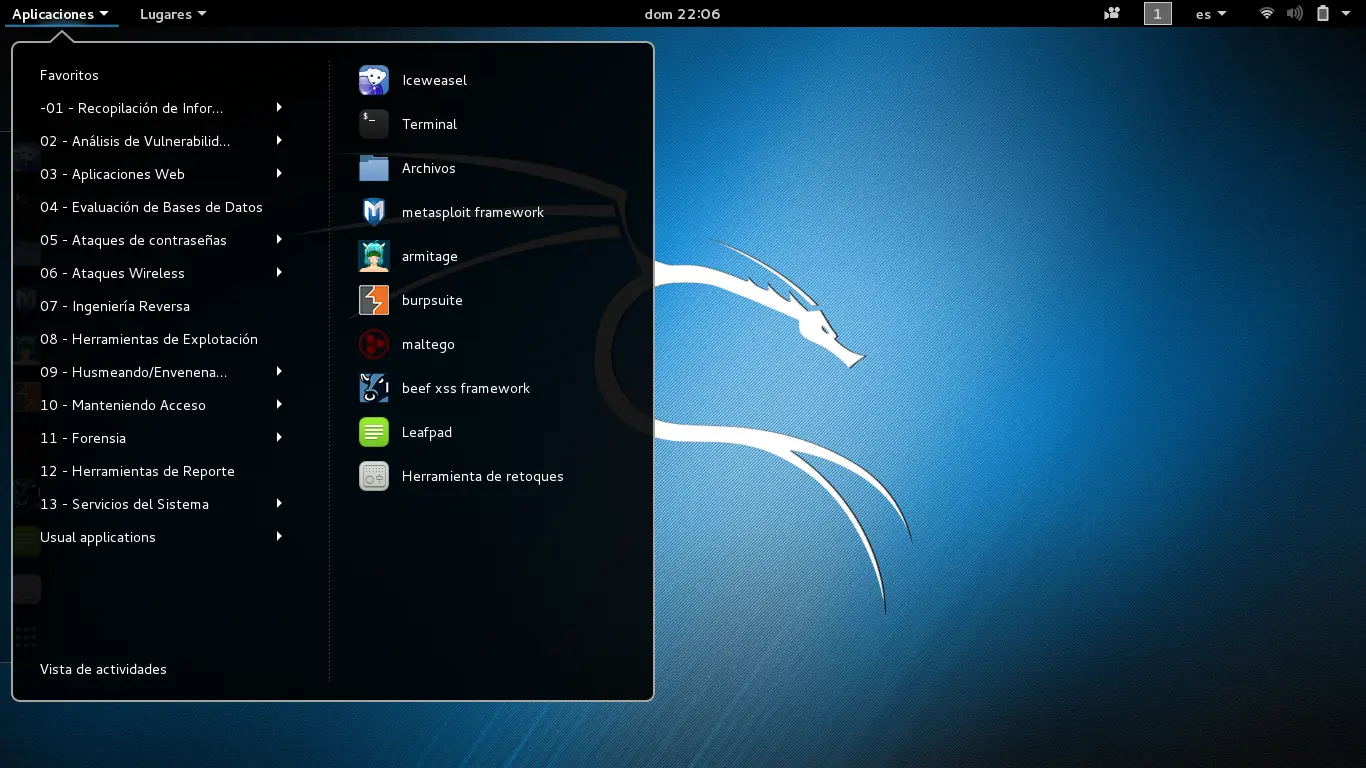Screen dimensions: 1366x768
Task: Open the 'es' keyboard layout dropdown
Action: 1211,14
